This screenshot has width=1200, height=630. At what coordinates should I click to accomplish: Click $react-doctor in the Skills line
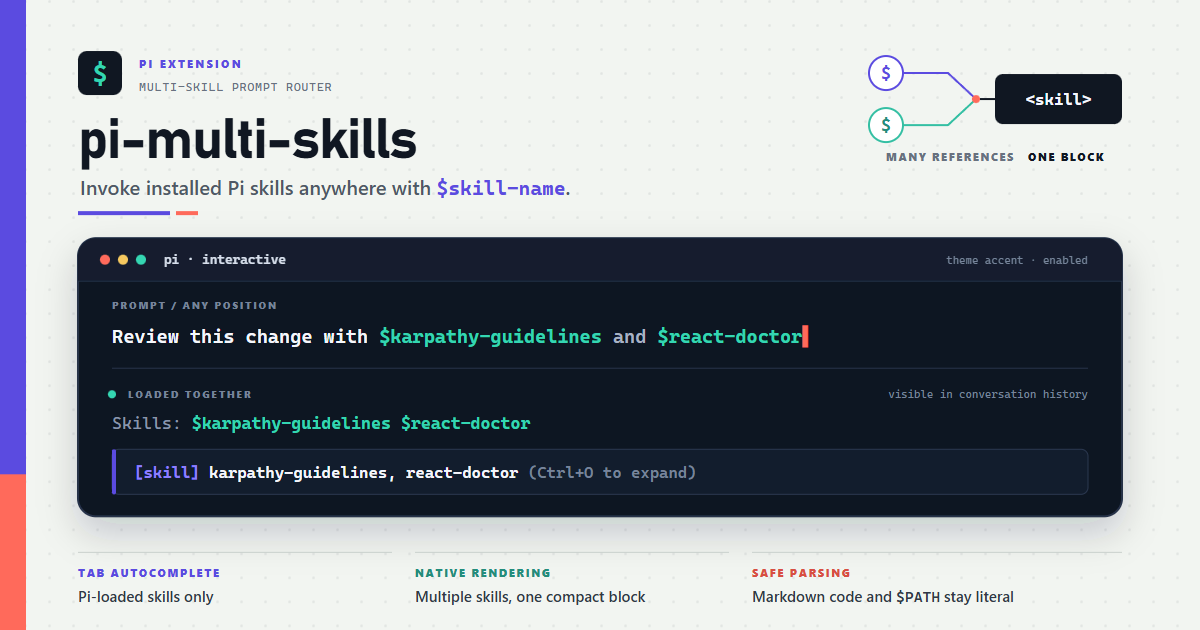[465, 423]
